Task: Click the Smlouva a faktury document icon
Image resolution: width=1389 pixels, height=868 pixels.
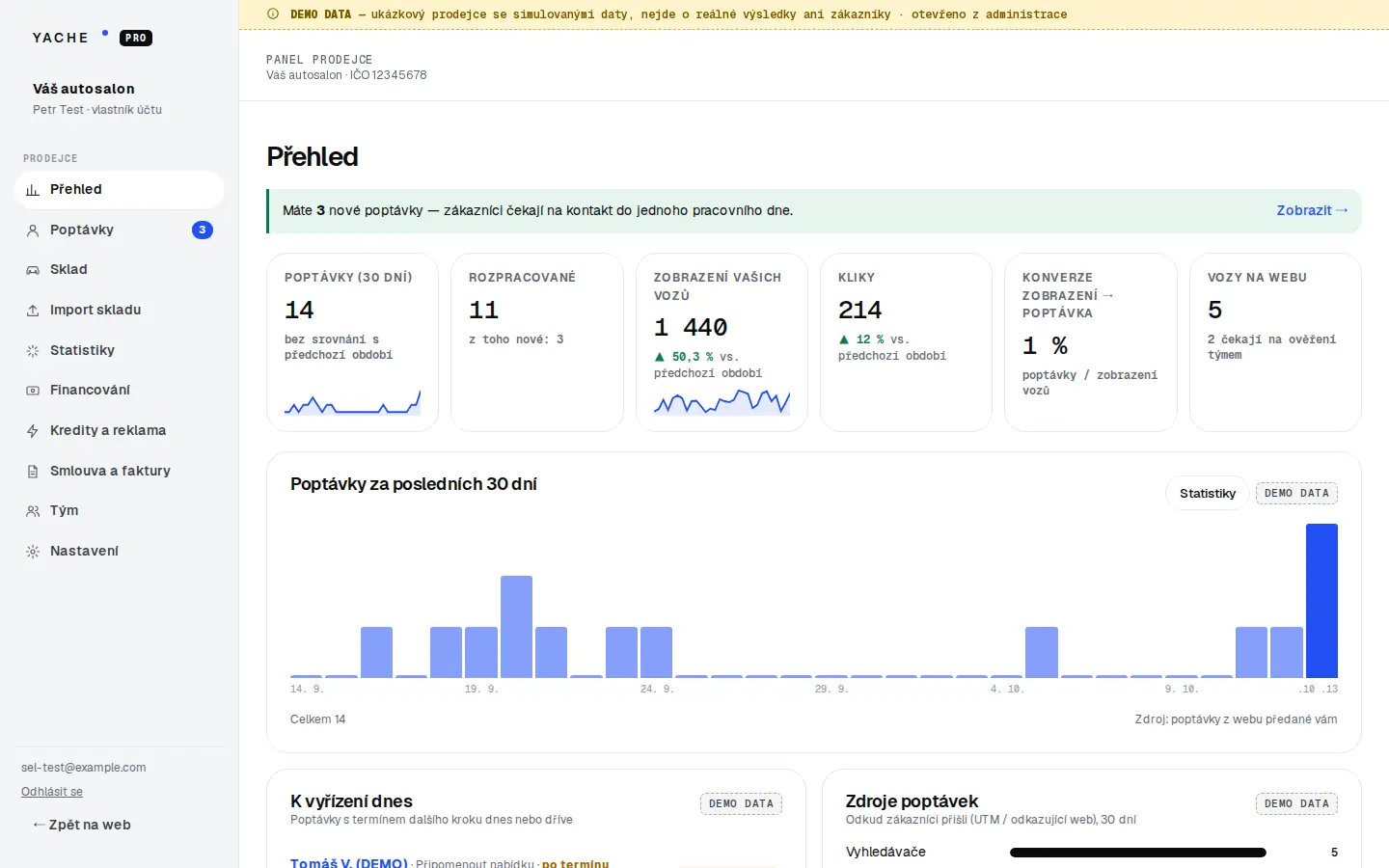Action: click(x=33, y=472)
